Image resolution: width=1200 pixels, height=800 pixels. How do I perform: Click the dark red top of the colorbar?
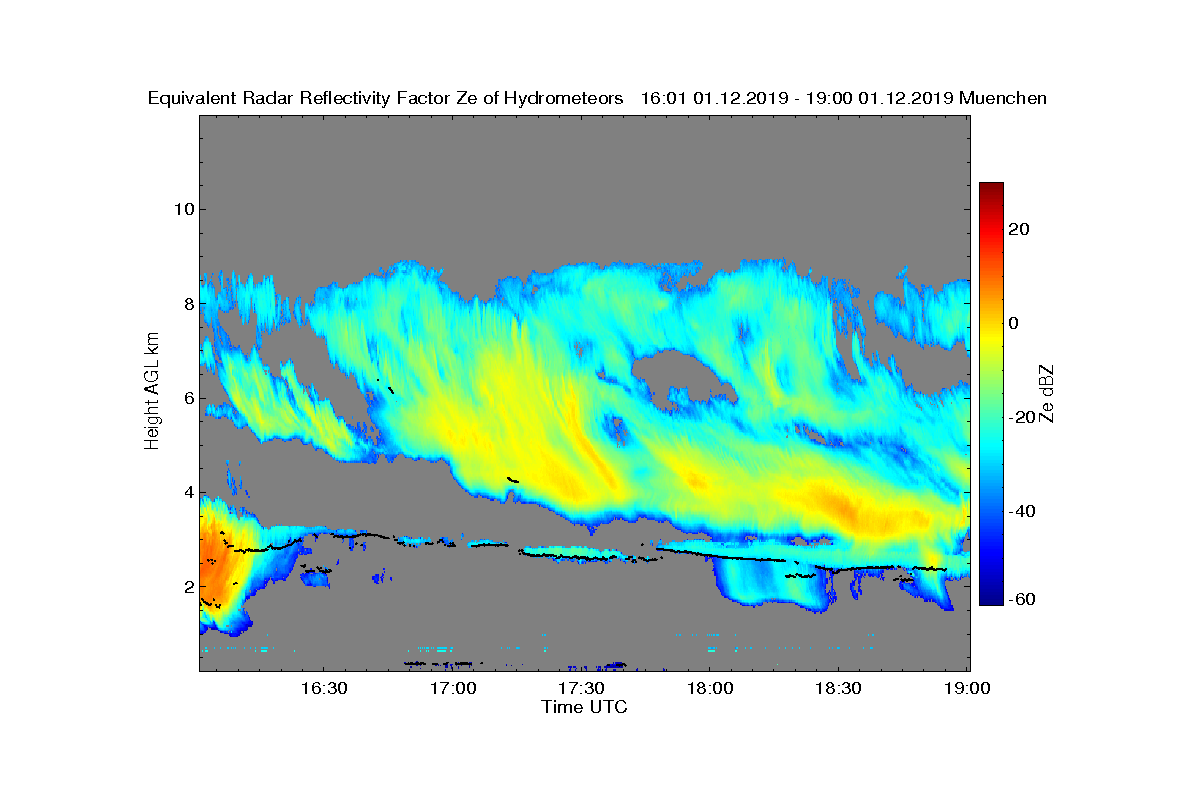coord(991,190)
